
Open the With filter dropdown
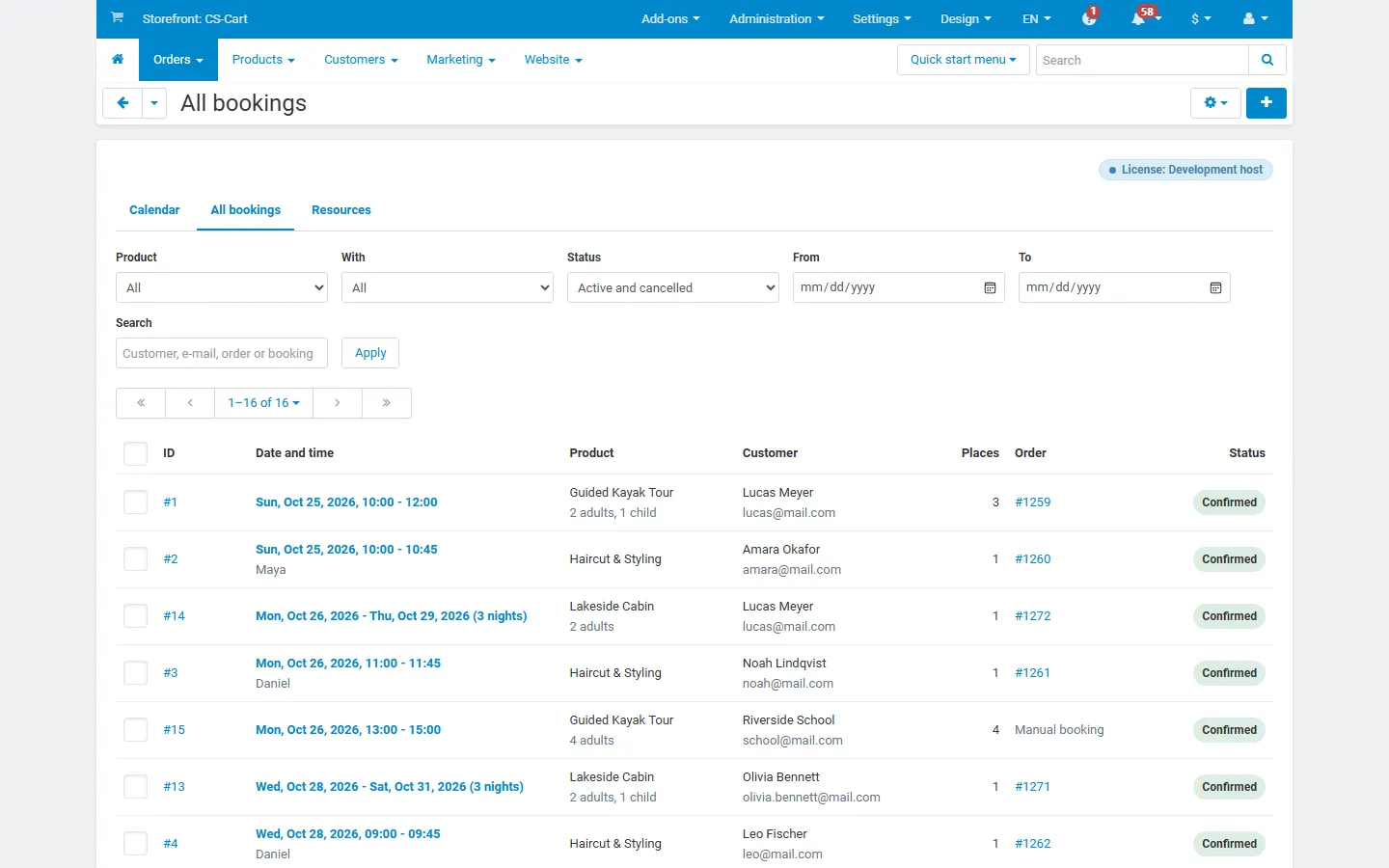[x=448, y=287]
